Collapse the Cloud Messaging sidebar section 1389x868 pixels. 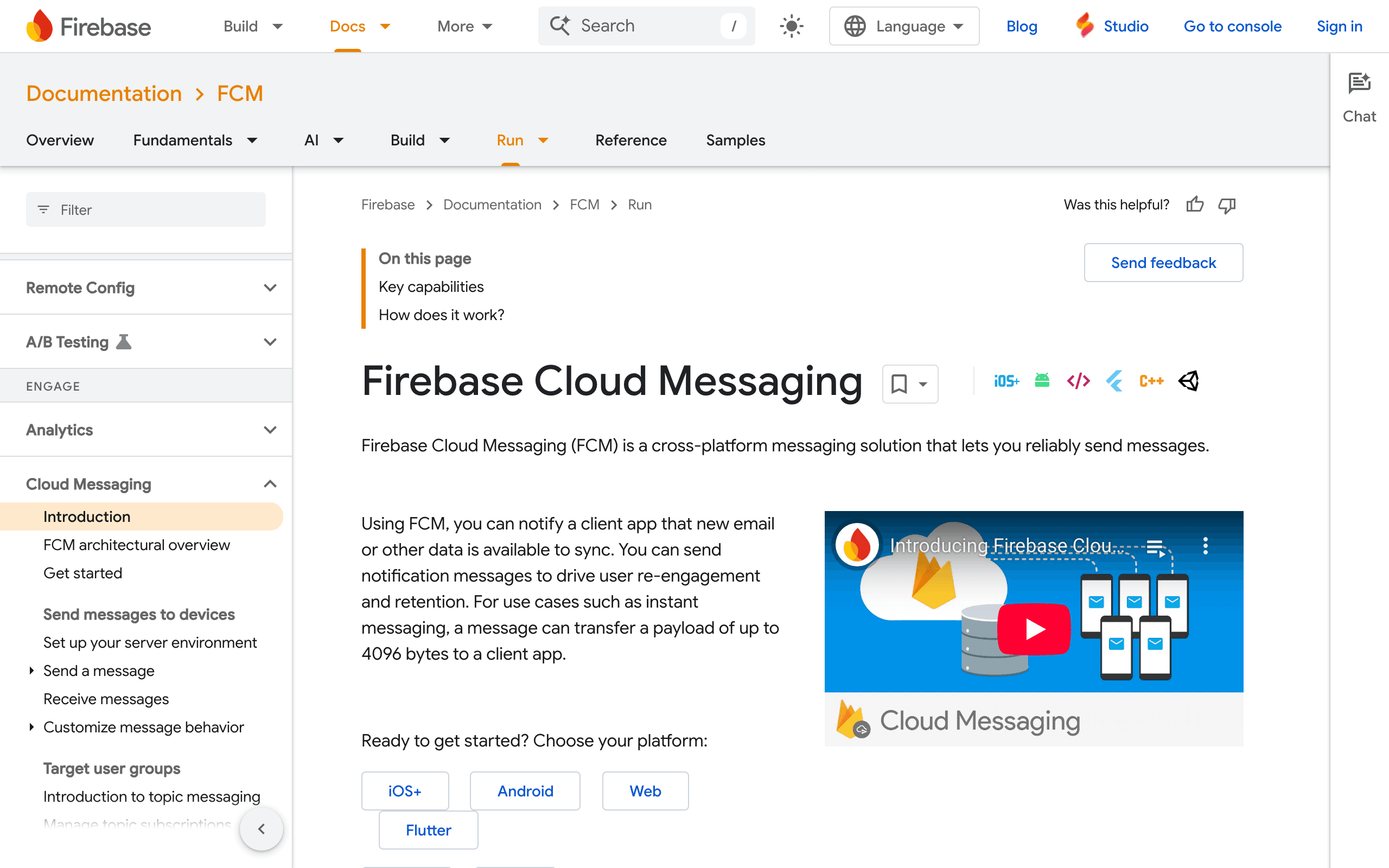[270, 484]
